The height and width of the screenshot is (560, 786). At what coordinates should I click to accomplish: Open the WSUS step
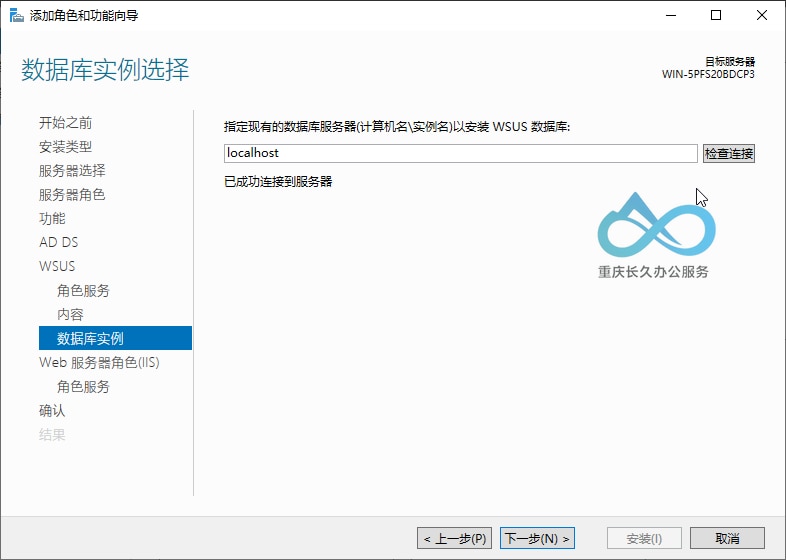[x=57, y=266]
